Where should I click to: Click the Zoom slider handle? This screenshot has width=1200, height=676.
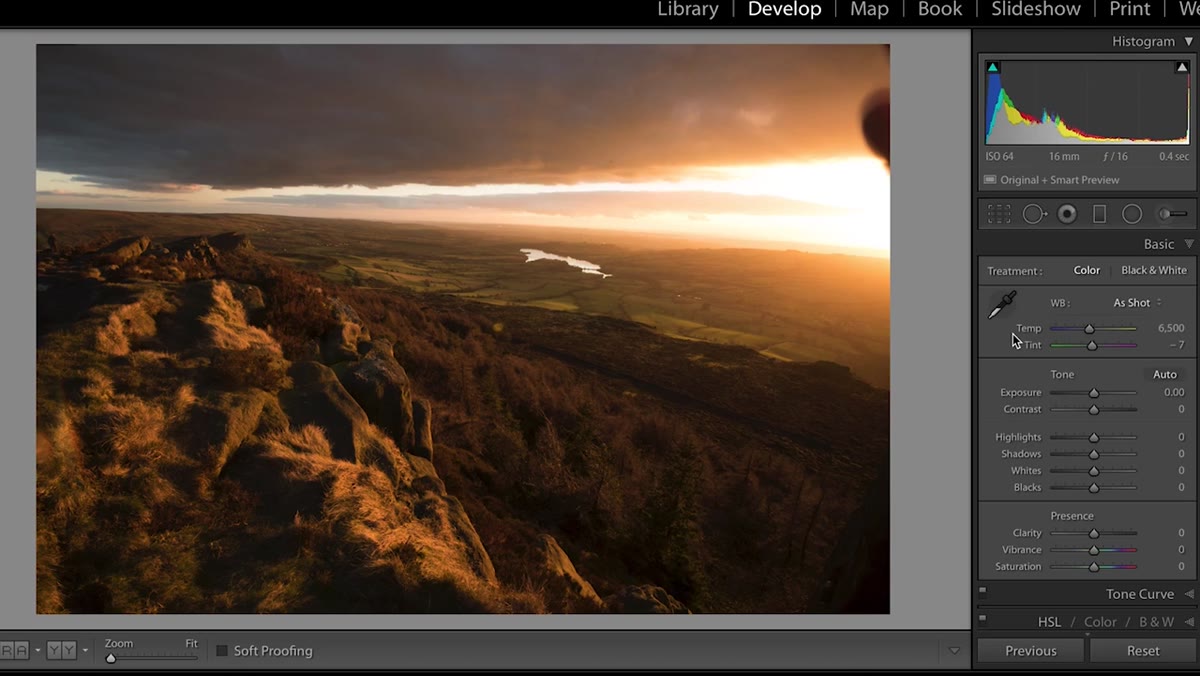point(111,658)
